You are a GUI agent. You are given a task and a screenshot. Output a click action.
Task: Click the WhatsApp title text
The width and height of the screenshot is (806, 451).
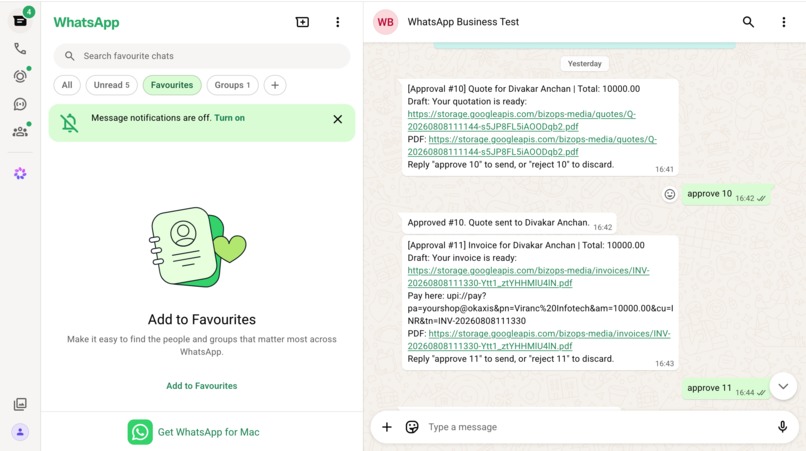click(x=86, y=22)
